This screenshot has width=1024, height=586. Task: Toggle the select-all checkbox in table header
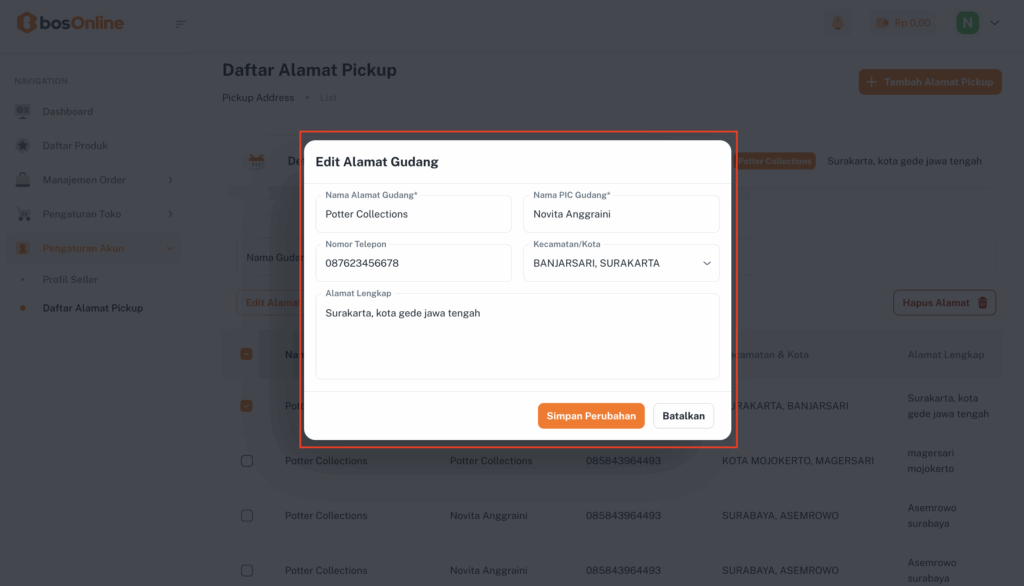tap(246, 354)
